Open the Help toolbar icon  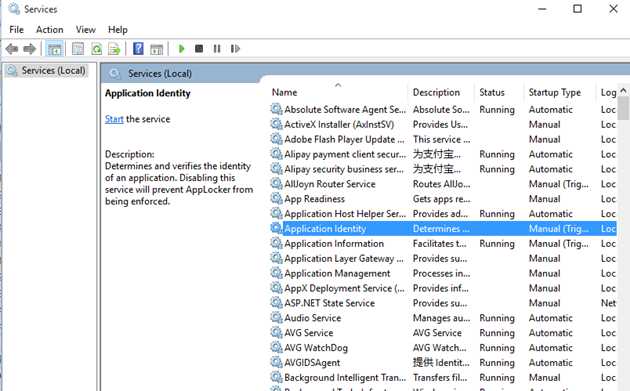click(138, 49)
